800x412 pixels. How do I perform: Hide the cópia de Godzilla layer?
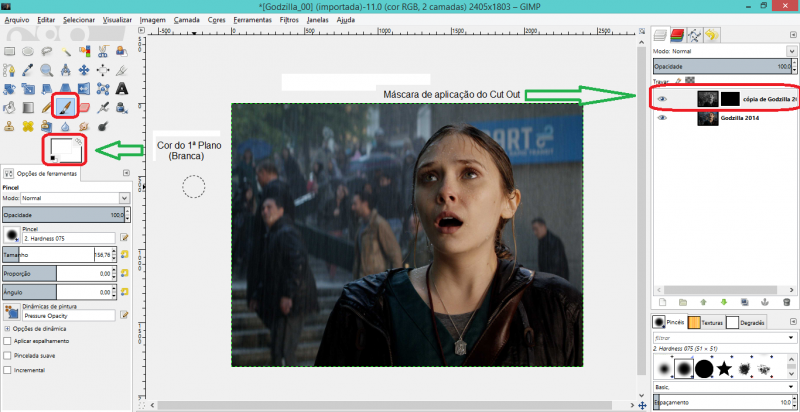pyautogui.click(x=662, y=98)
